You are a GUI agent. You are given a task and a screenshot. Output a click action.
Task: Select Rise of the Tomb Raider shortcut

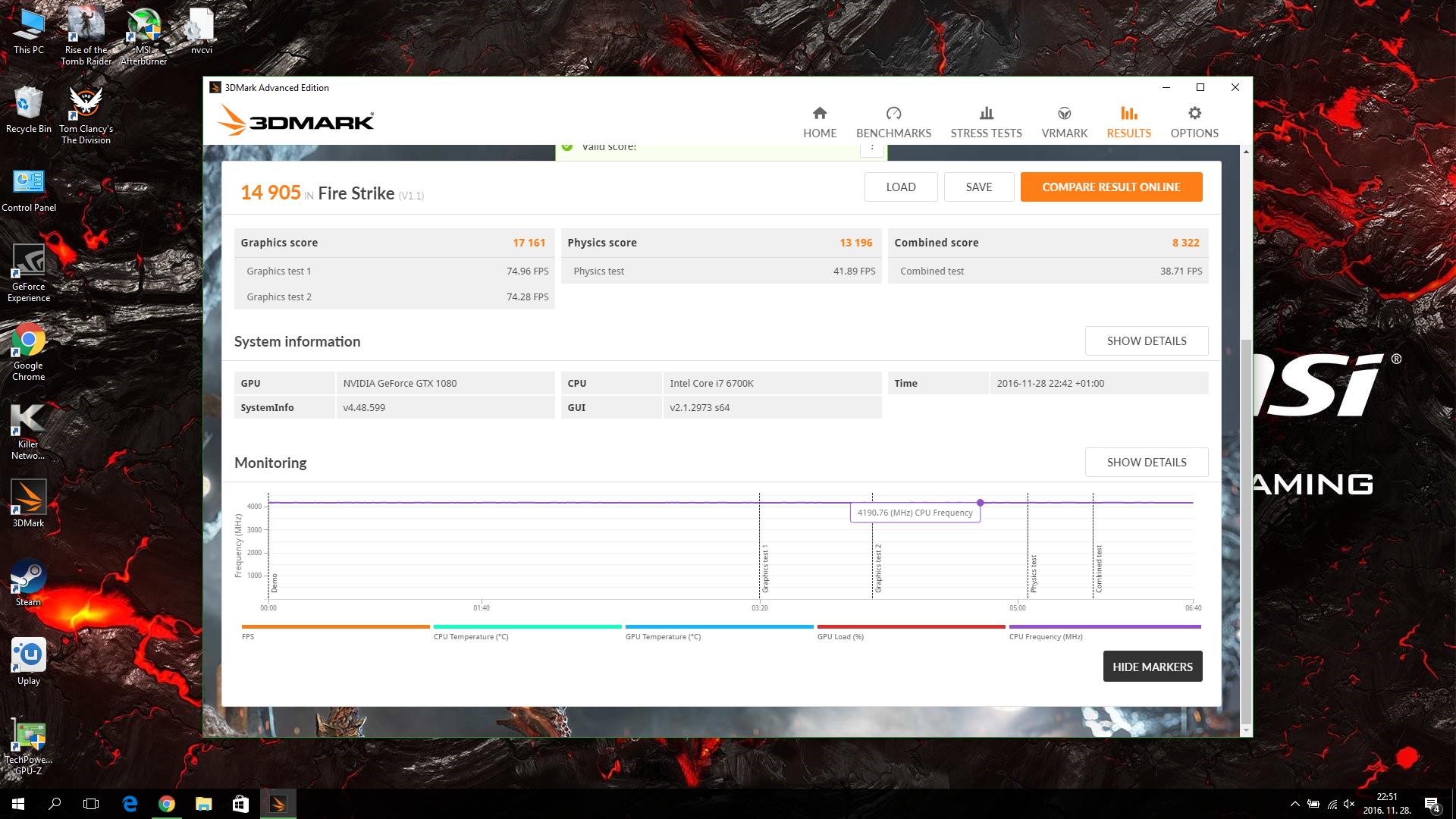(x=86, y=36)
